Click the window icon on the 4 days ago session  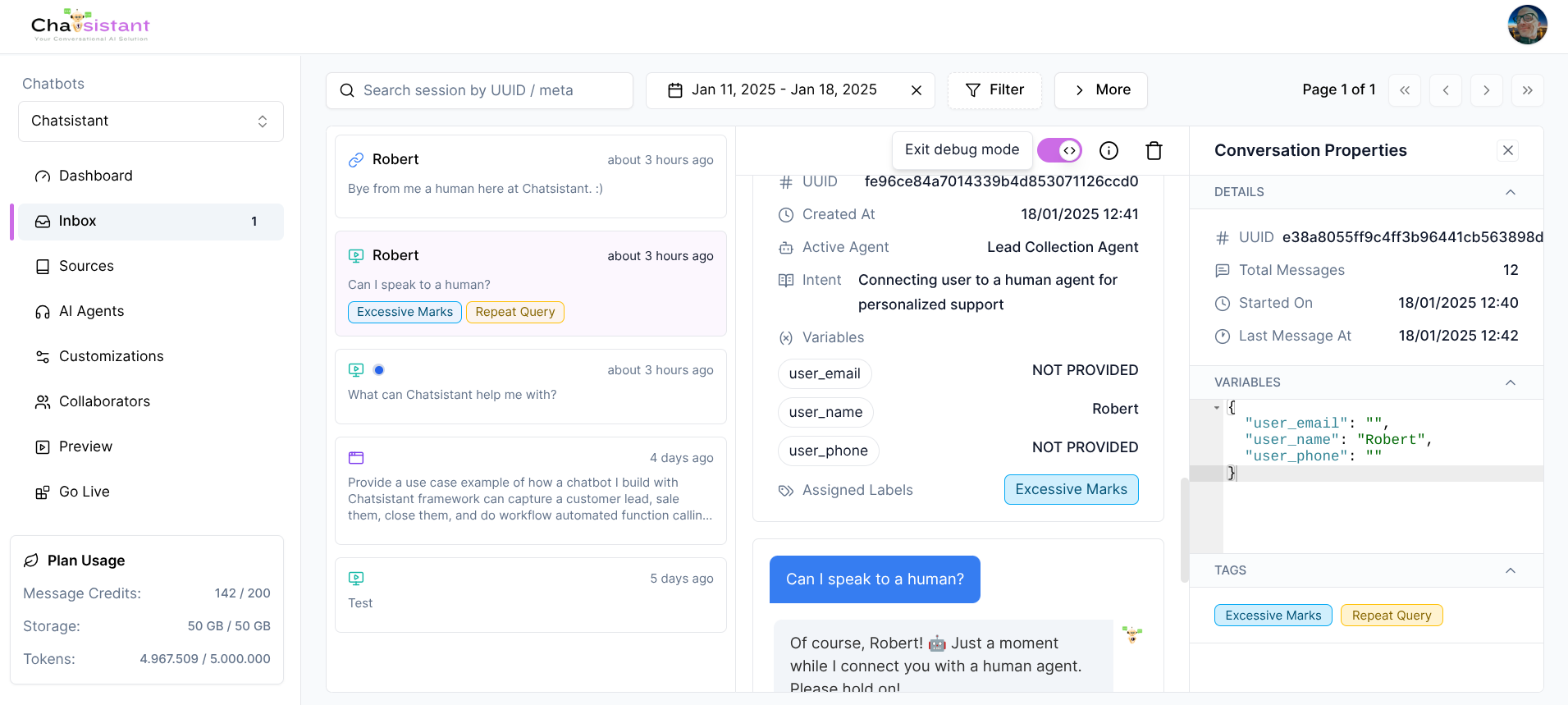point(356,458)
